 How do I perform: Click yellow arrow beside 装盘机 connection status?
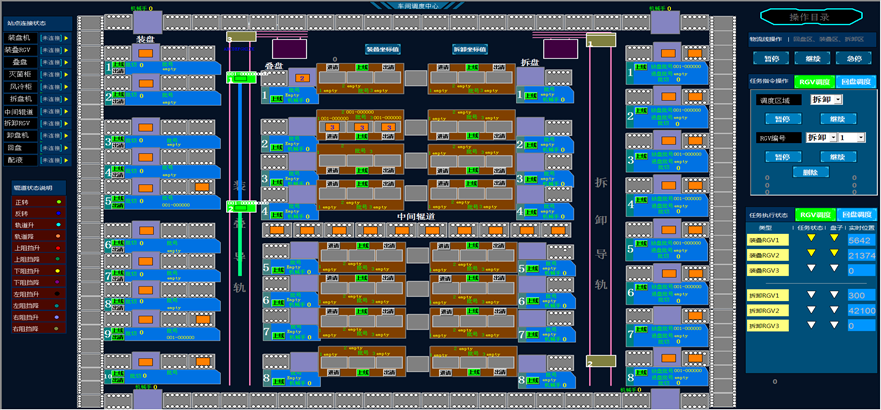[x=68, y=37]
